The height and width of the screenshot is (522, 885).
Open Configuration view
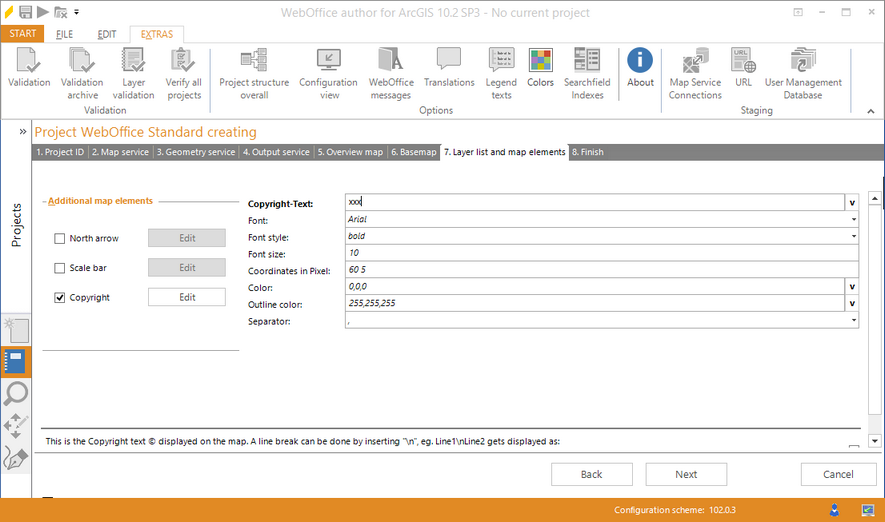coord(328,74)
